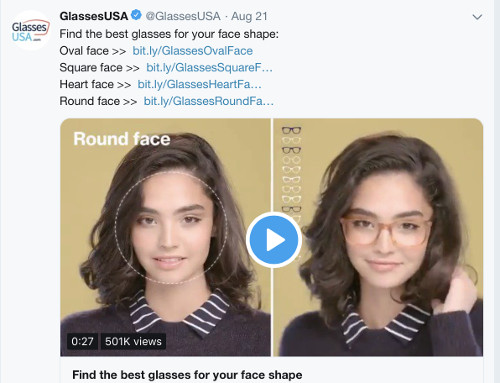Click the GlassesUSA display name
This screenshot has height=383, width=500.
[x=94, y=16]
